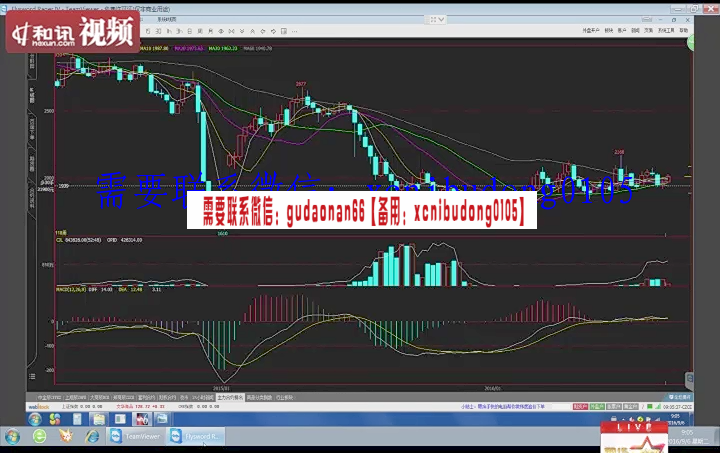The height and width of the screenshot is (453, 723).
Task: Switch to the 郑商所 exchange tab
Action: (124, 397)
